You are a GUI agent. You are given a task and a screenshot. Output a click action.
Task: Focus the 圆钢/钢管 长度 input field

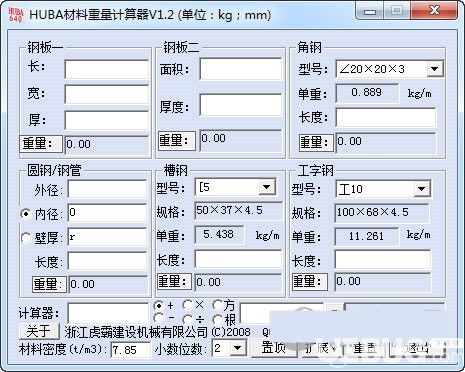[107, 261]
